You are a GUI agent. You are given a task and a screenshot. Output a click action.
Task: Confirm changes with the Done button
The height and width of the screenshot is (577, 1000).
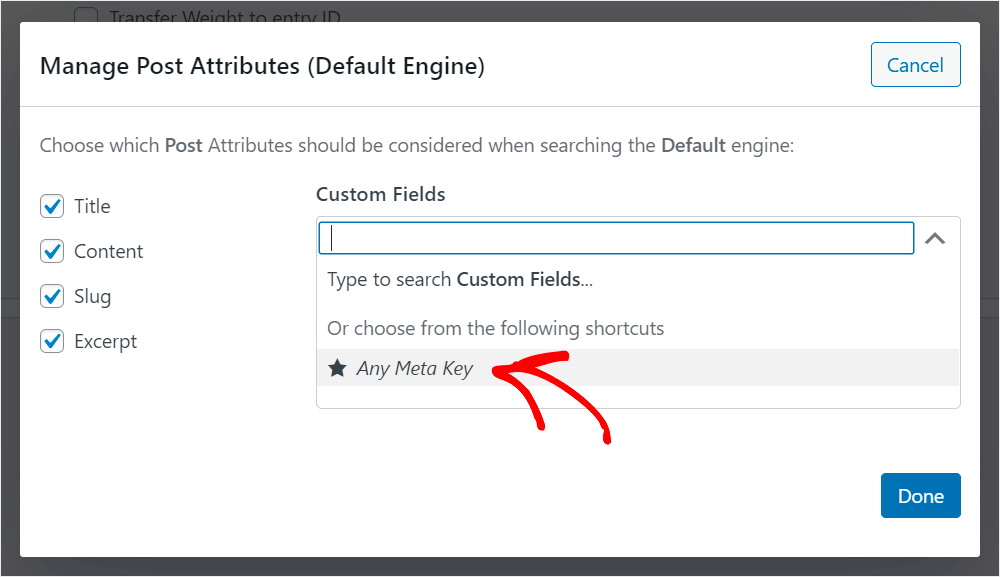pos(920,495)
